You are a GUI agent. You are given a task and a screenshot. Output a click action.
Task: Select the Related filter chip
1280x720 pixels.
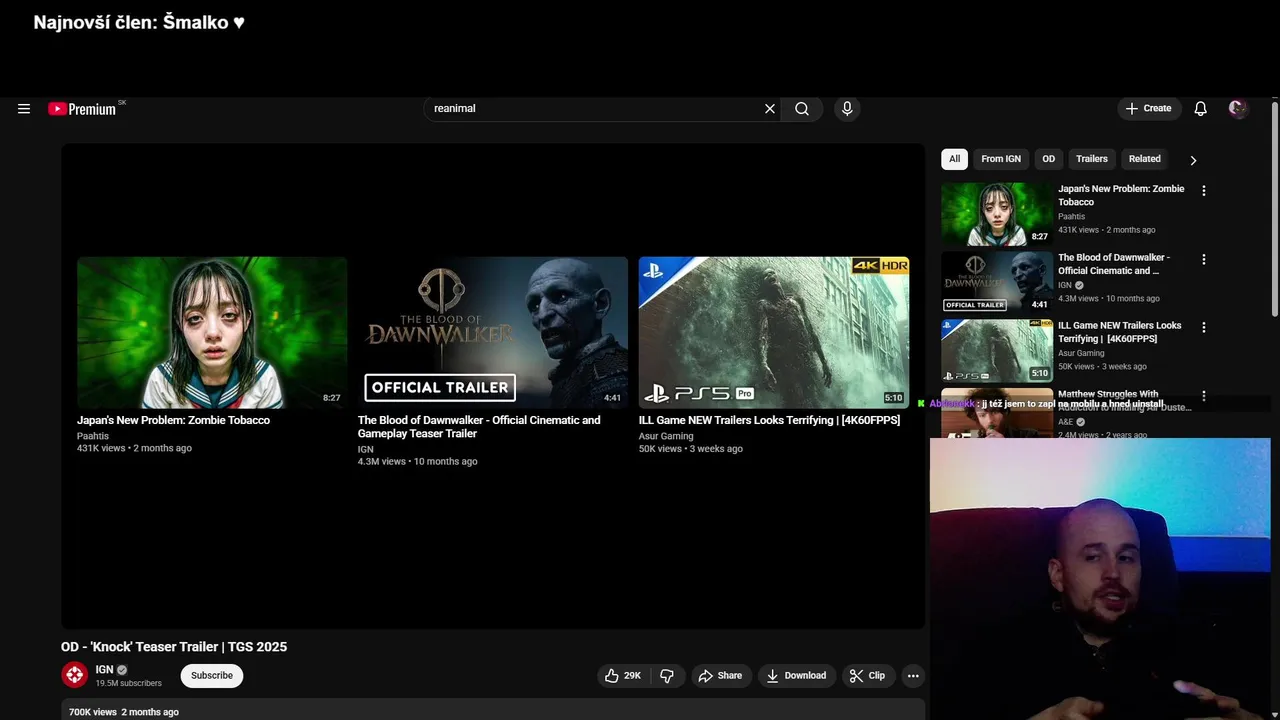pyautogui.click(x=1145, y=159)
